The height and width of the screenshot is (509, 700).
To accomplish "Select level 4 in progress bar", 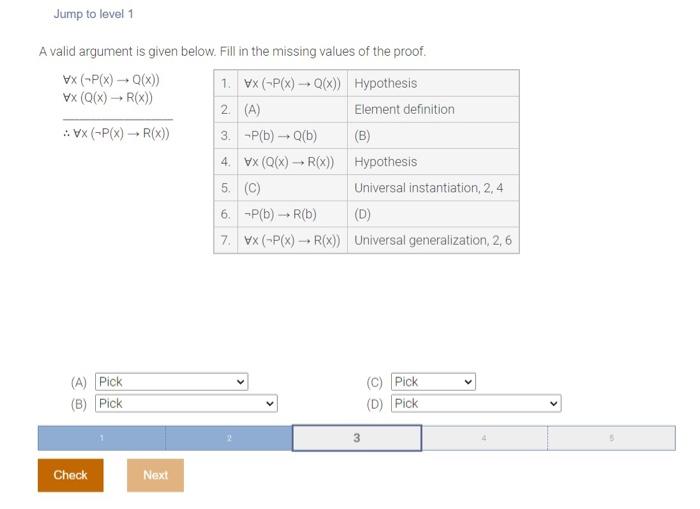I will (484, 438).
